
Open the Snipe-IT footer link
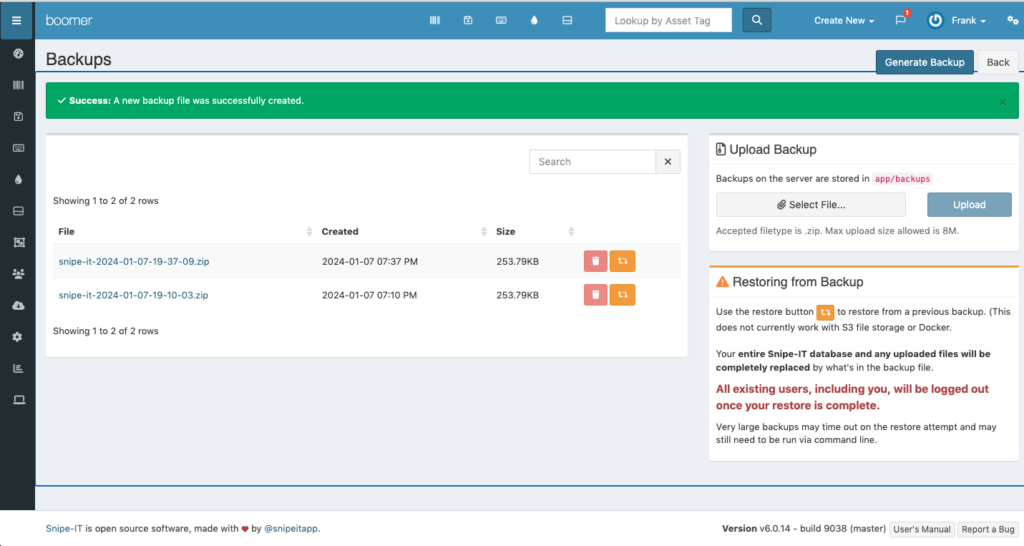(64, 528)
